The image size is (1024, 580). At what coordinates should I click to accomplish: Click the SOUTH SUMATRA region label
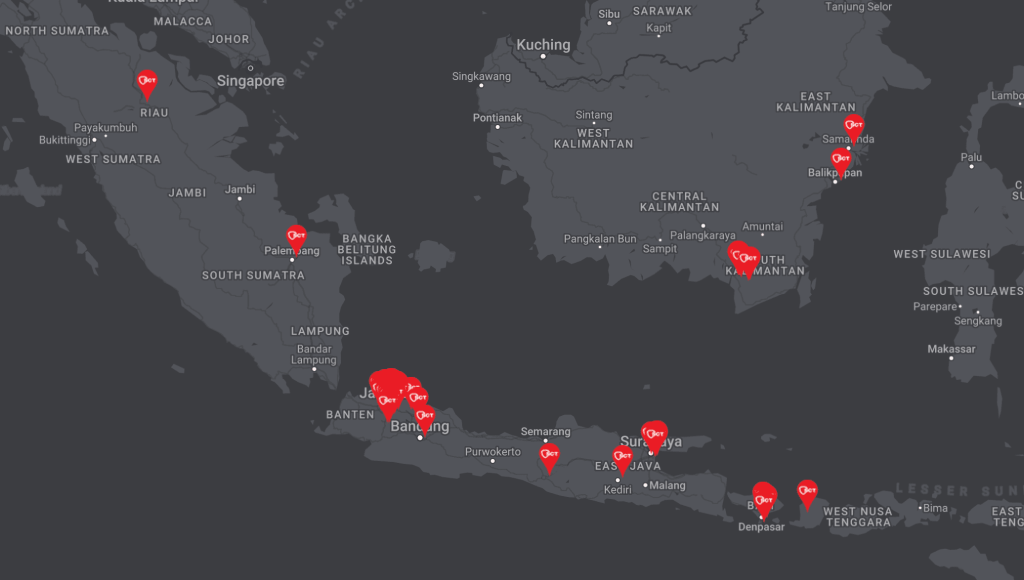(253, 276)
